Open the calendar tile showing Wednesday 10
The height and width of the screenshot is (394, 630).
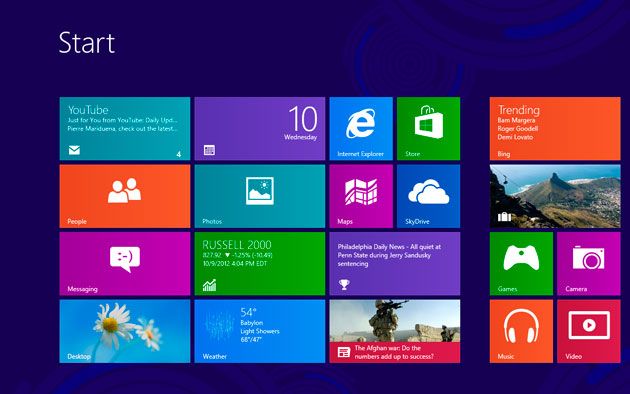(x=260, y=129)
